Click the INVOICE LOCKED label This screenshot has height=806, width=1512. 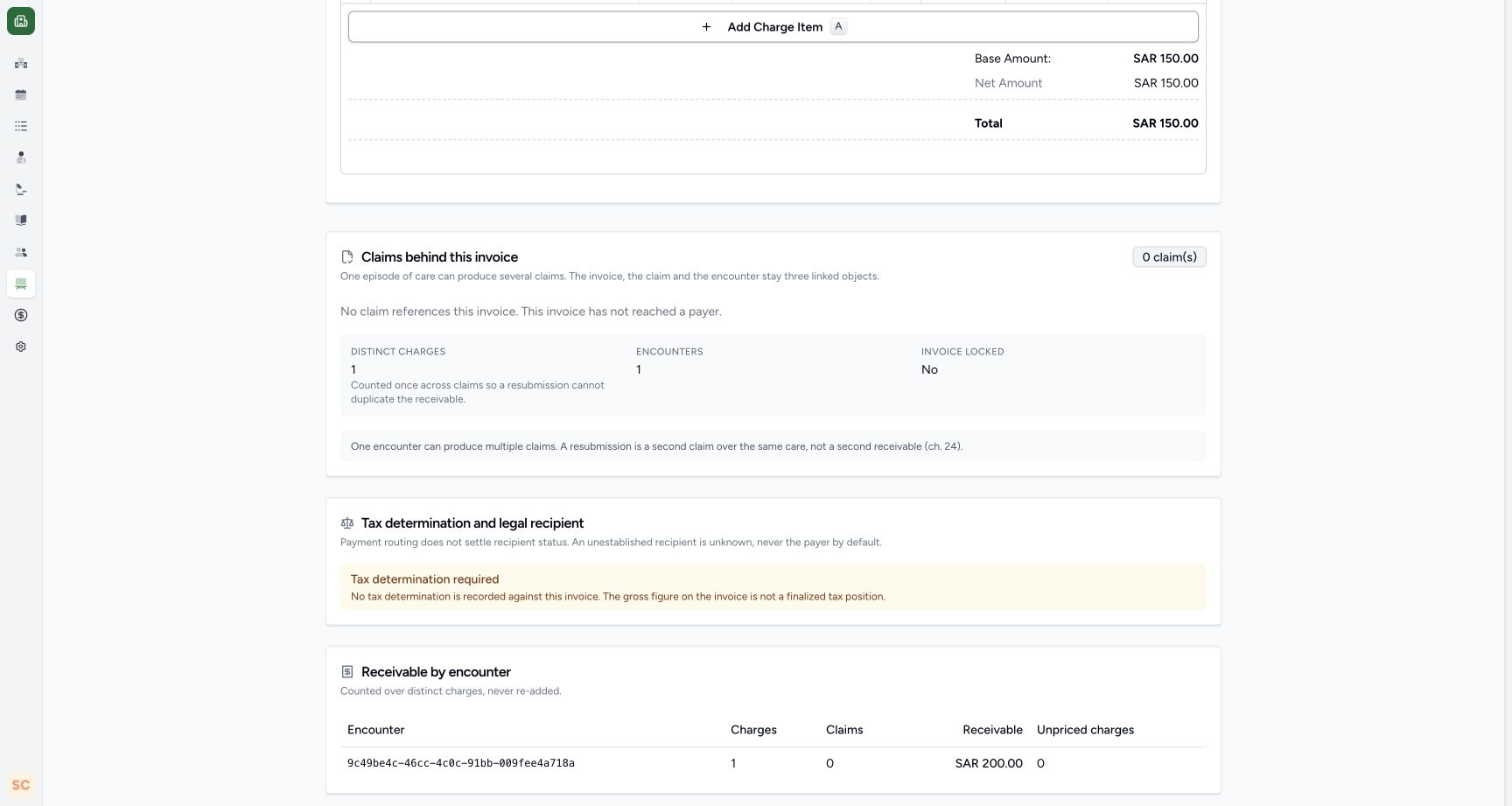pyautogui.click(x=962, y=352)
